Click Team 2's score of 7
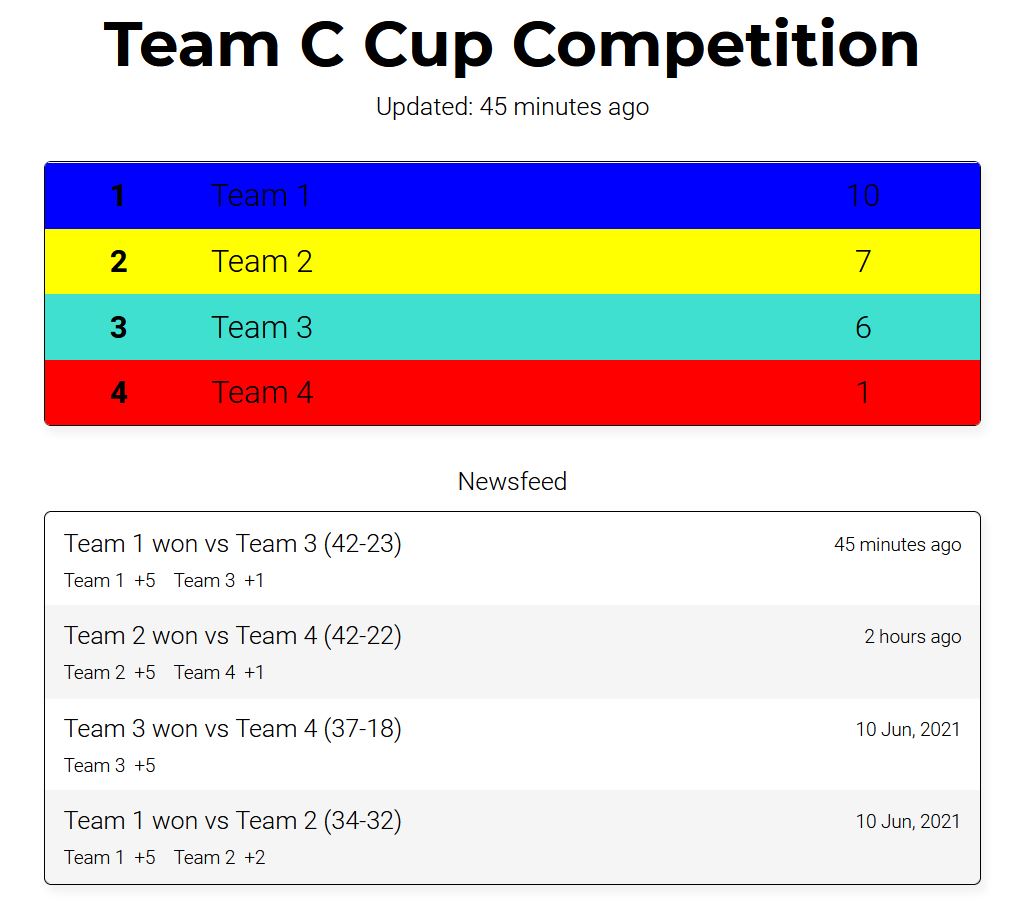The image size is (1022, 905). pos(863,261)
